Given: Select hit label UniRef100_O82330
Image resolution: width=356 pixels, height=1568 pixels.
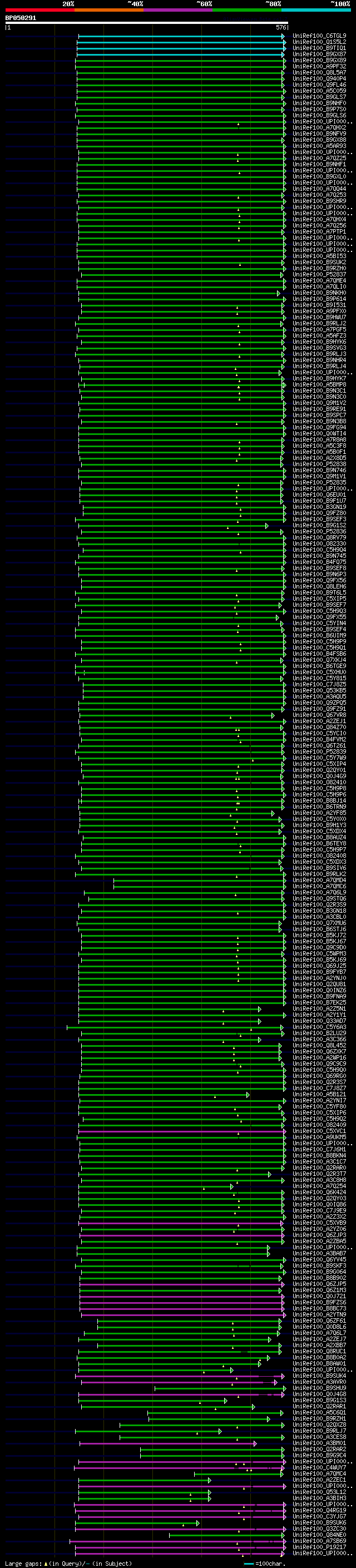Looking at the screenshot, I should (x=319, y=543).
